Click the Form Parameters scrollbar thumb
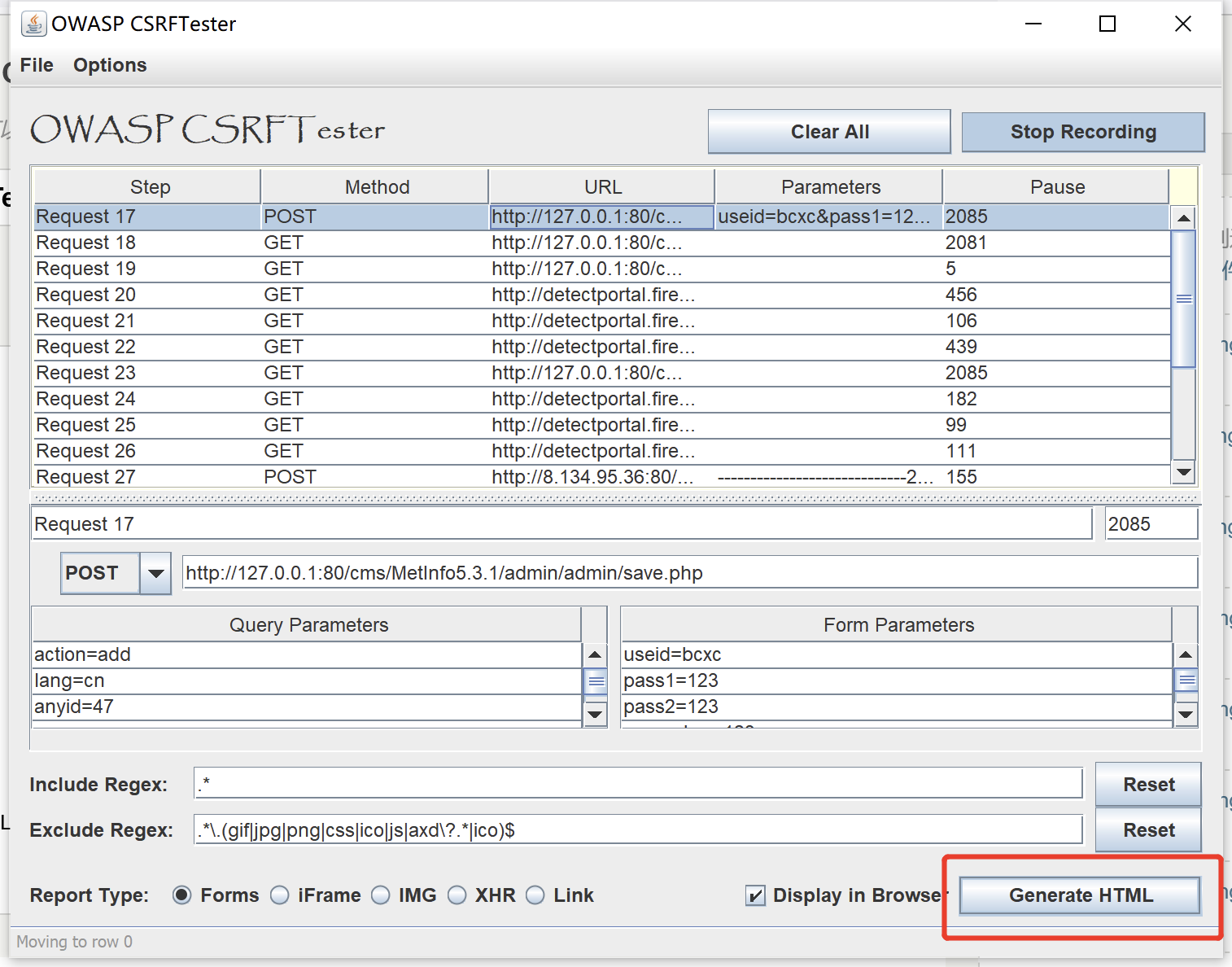Viewport: 1232px width, 967px height. [x=1186, y=680]
